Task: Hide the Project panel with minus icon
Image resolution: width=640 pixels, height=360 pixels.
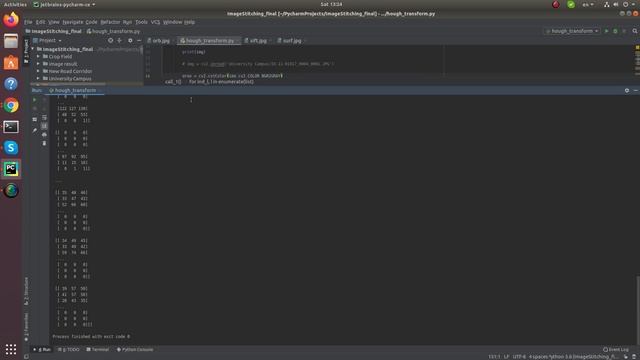Action: click(x=139, y=40)
